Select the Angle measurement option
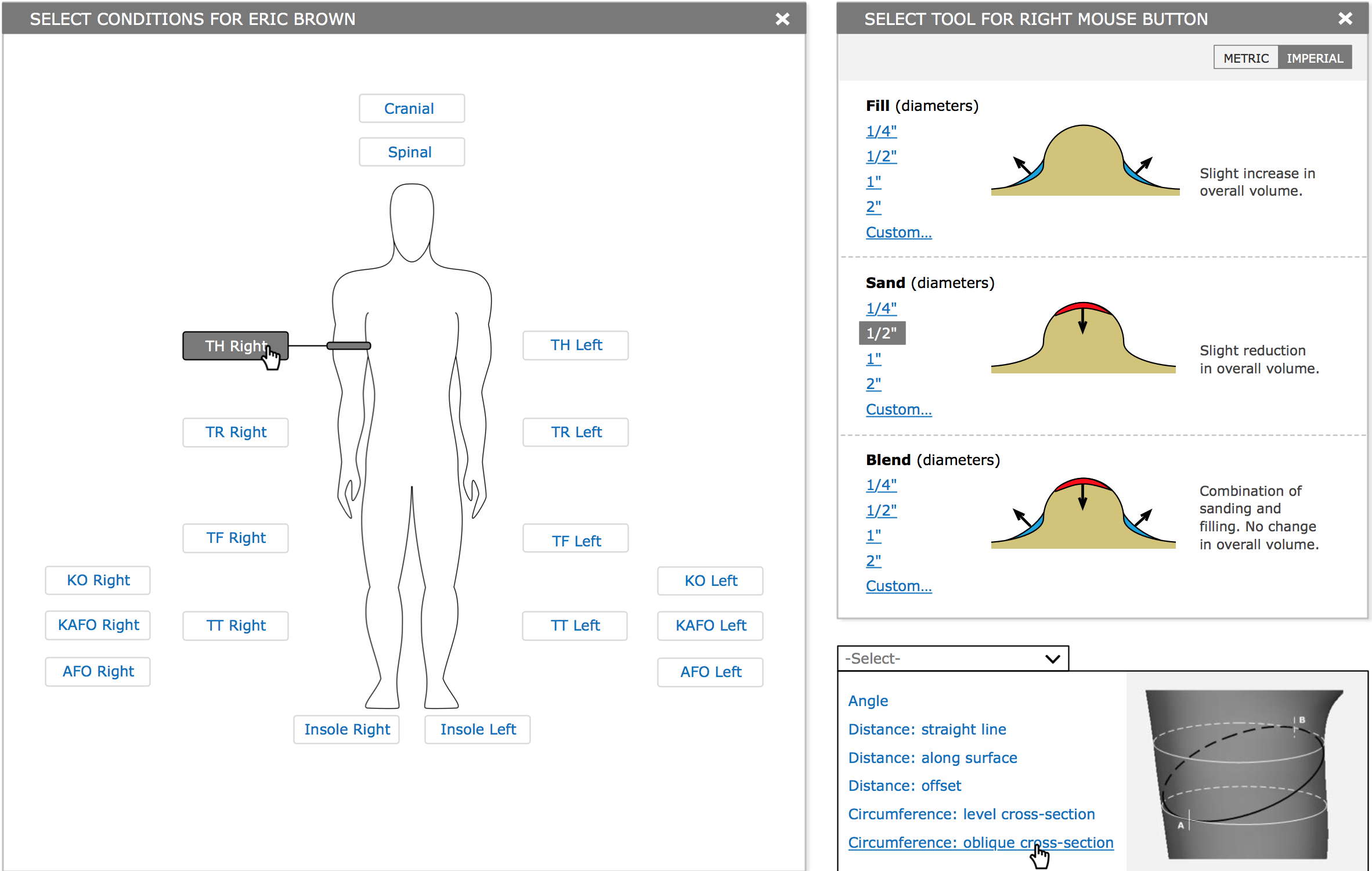Image resolution: width=1372 pixels, height=871 pixels. pyautogui.click(x=868, y=701)
